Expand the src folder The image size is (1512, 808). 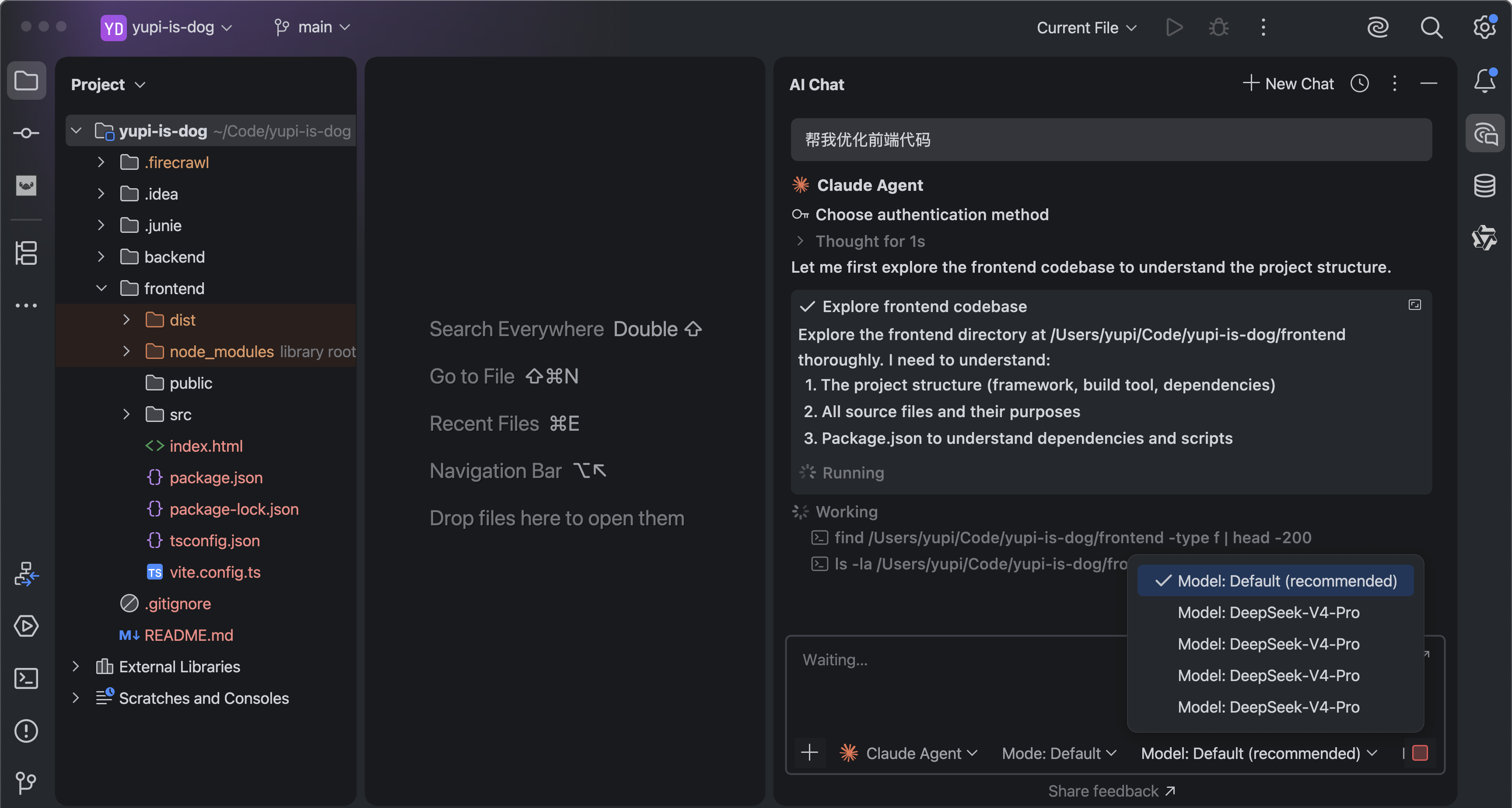[126, 415]
